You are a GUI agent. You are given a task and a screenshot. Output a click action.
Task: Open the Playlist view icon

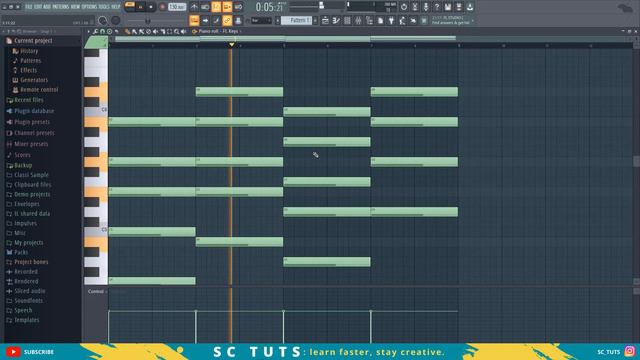(325, 20)
